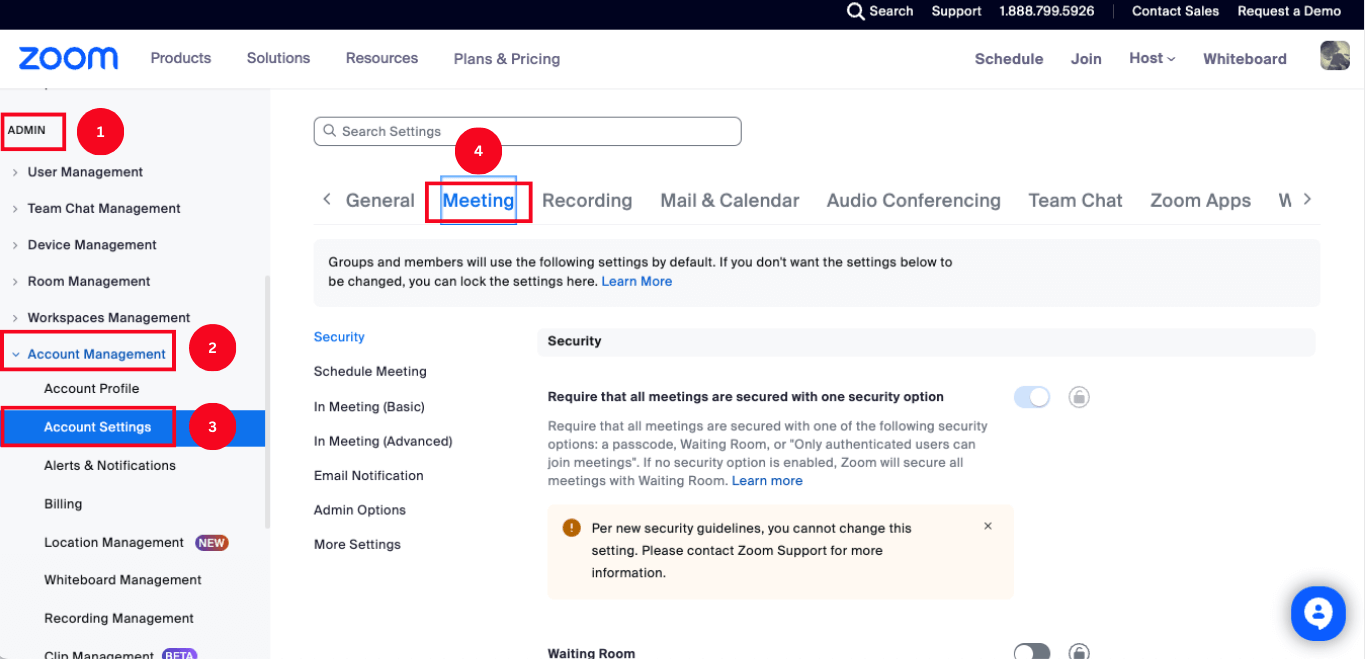Open the Resources menu
Viewport: 1365px width, 659px height.
382,58
